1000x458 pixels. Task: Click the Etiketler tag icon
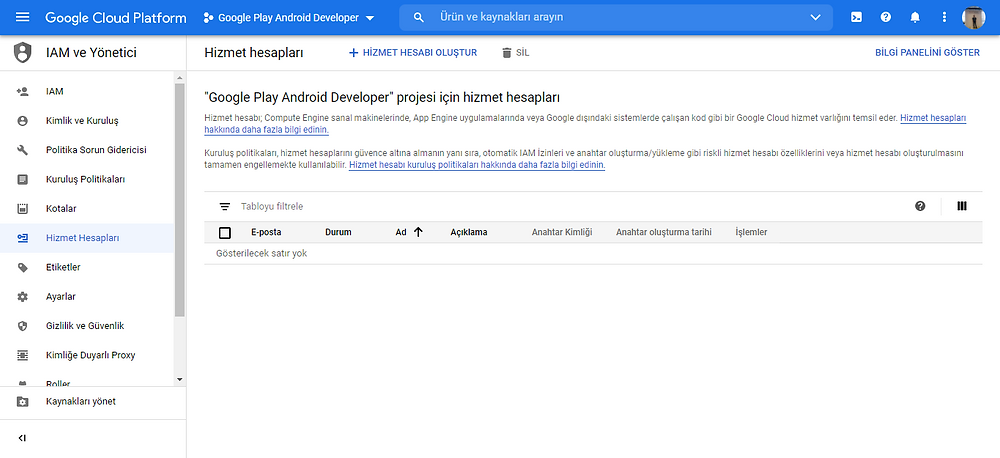[22, 267]
